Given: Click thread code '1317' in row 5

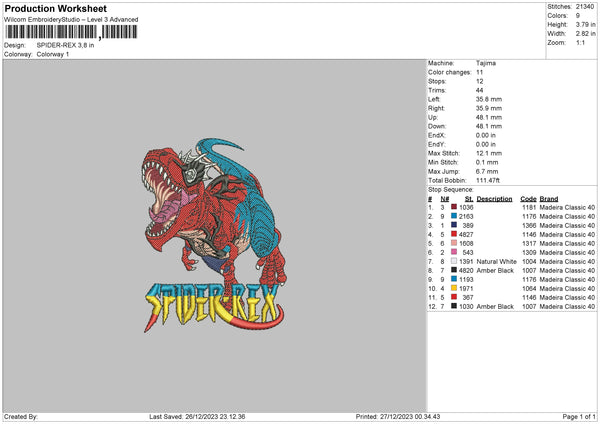Looking at the screenshot, I should (x=529, y=243).
